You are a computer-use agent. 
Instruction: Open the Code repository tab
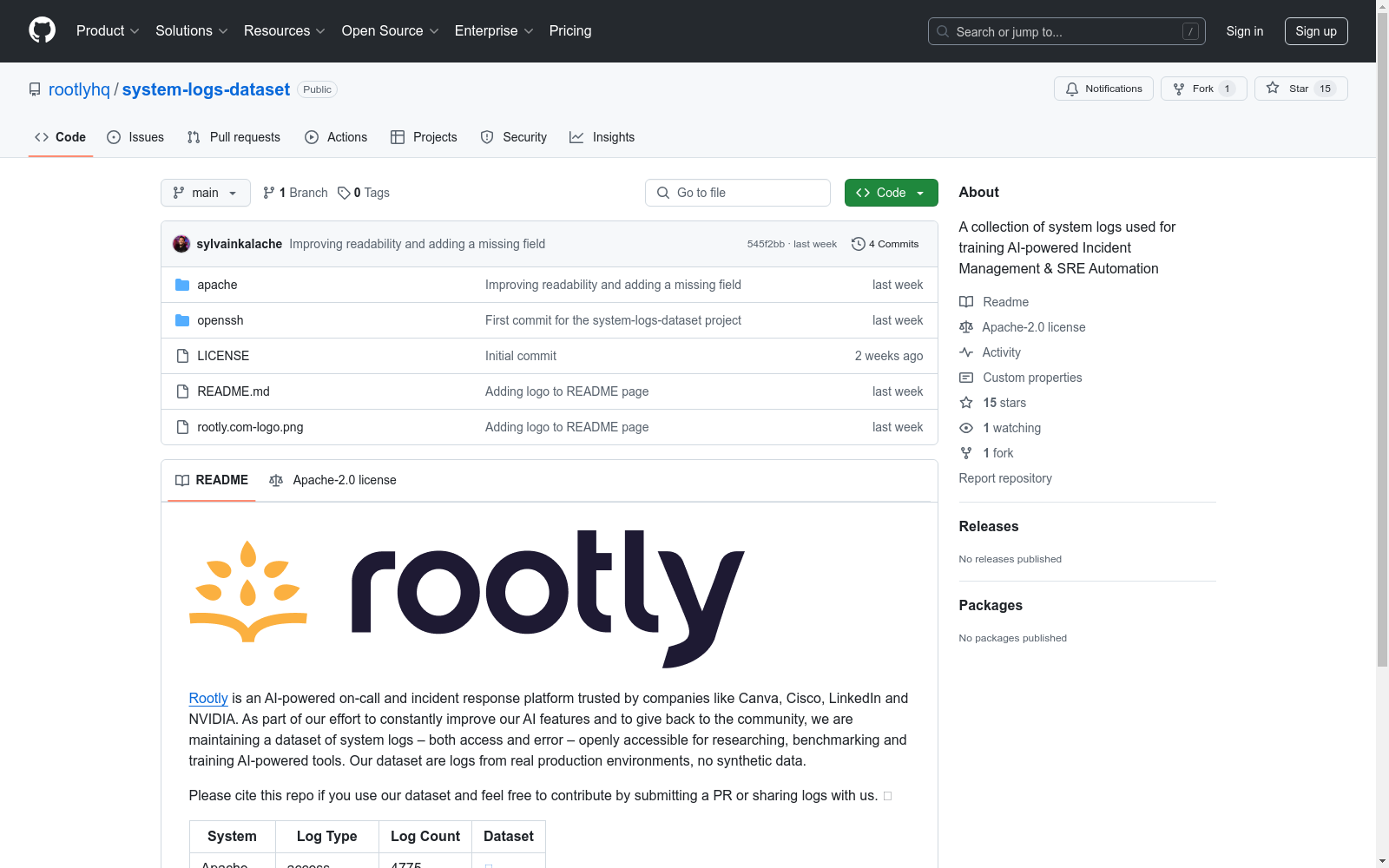[x=61, y=137]
